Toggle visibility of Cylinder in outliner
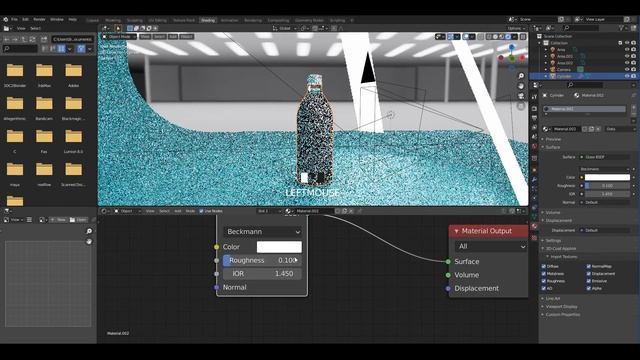The image size is (640, 360). [627, 76]
